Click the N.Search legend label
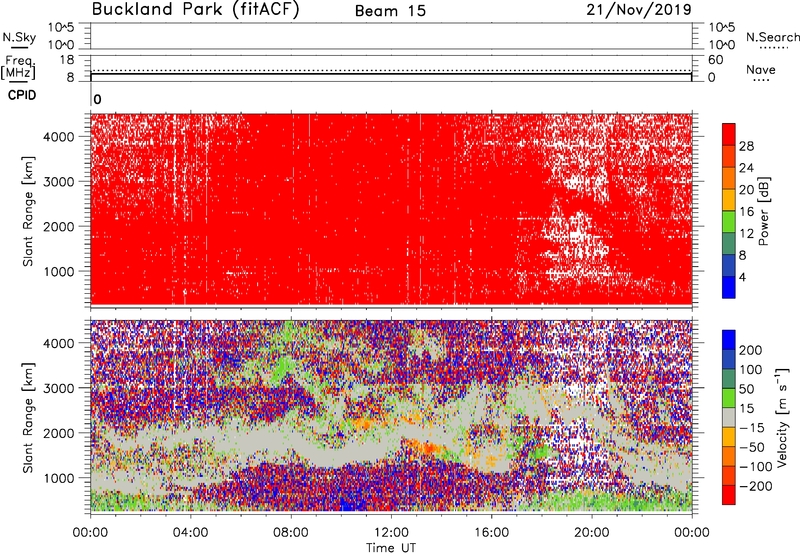This screenshot has width=800, height=554. point(773,37)
